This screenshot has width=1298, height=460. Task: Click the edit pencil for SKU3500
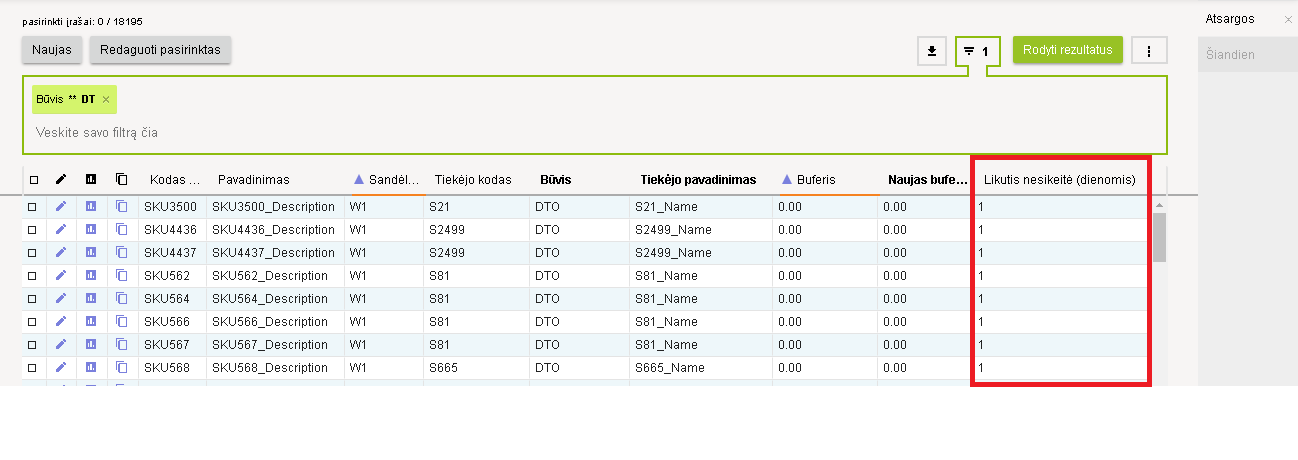point(60,206)
